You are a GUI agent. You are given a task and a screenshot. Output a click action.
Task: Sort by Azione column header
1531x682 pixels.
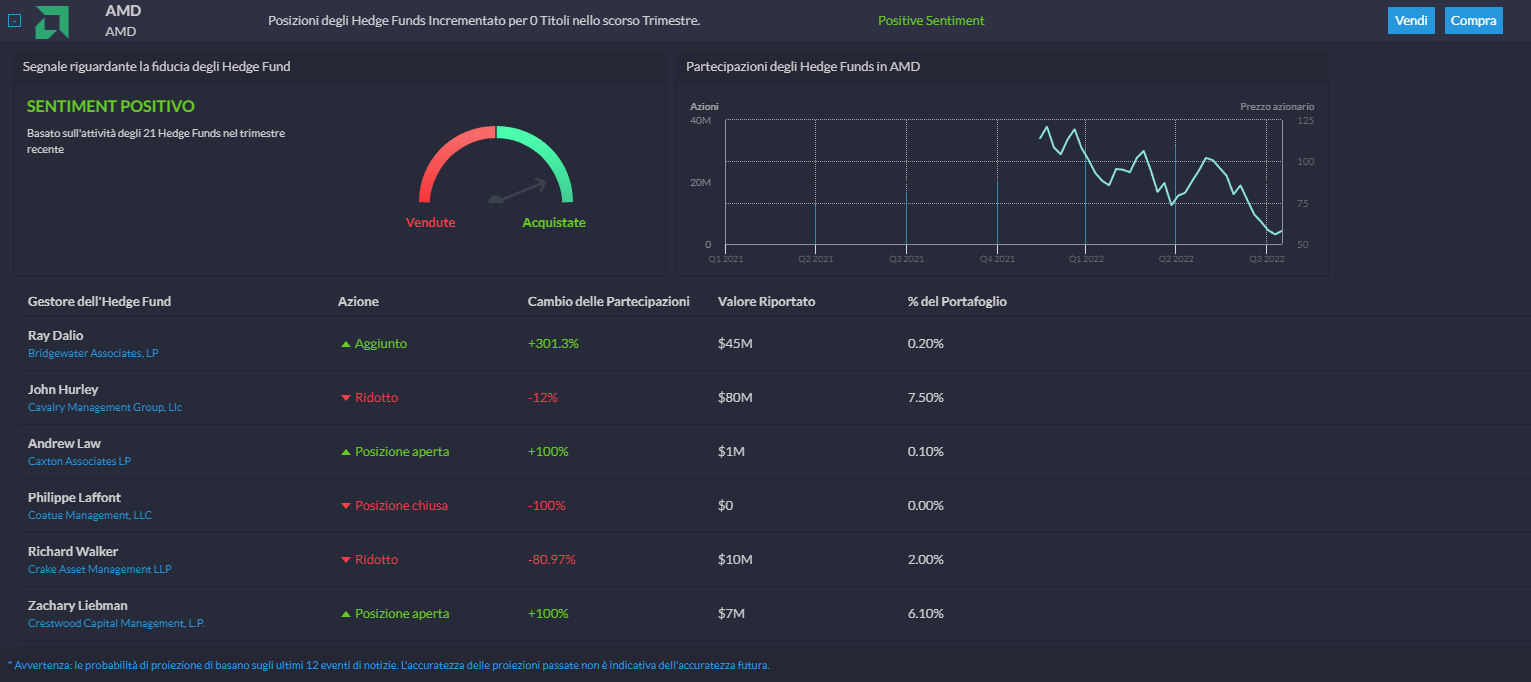pyautogui.click(x=358, y=301)
